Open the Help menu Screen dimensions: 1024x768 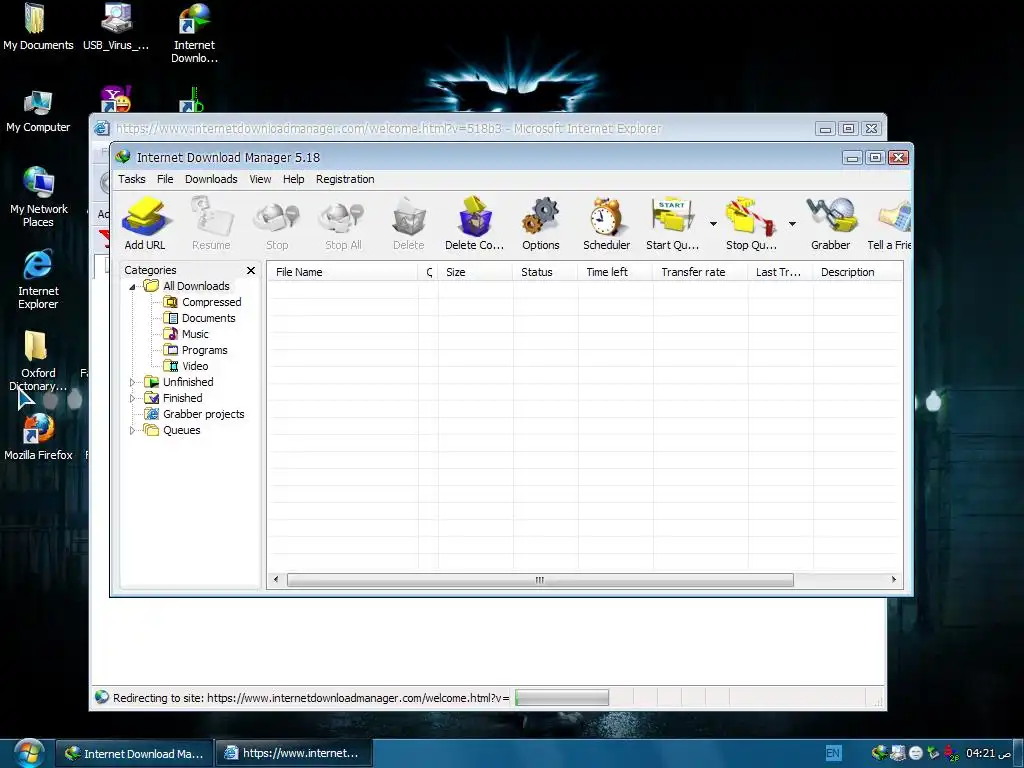click(293, 179)
